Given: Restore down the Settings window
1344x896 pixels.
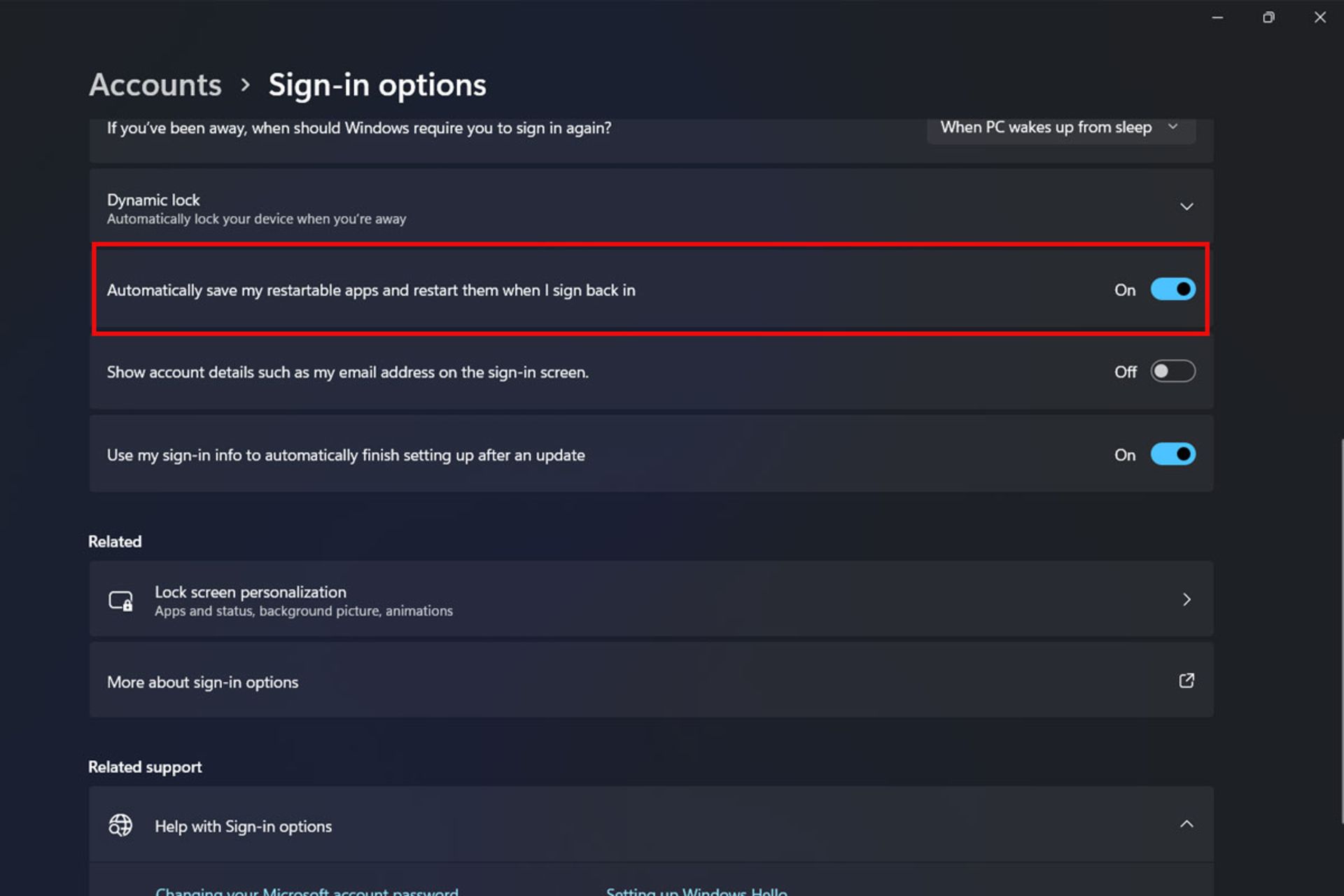Looking at the screenshot, I should (x=1268, y=17).
